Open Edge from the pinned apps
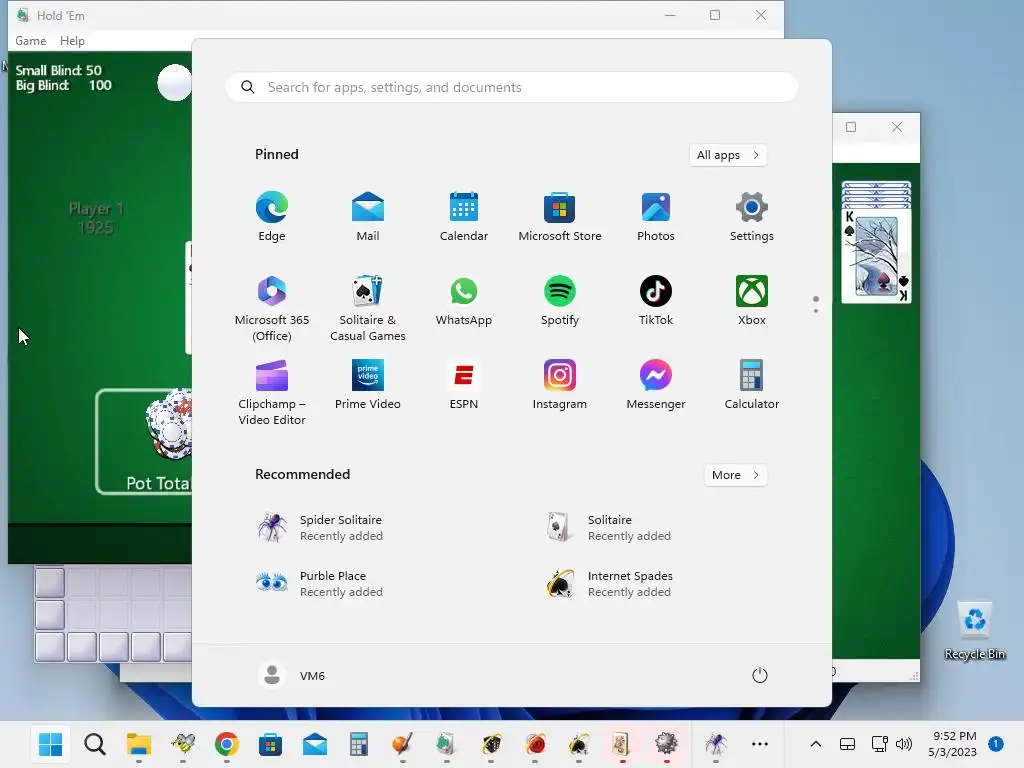This screenshot has width=1024, height=768. click(272, 217)
